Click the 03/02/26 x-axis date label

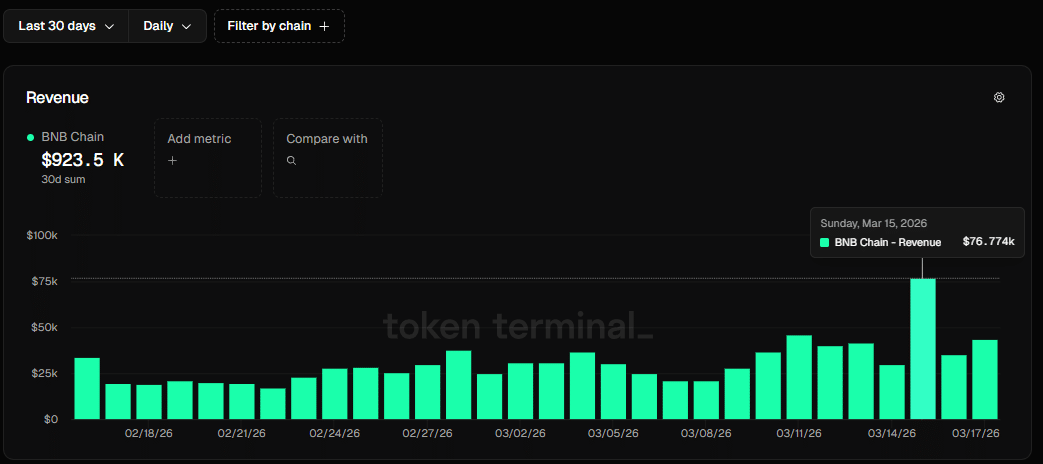pyautogui.click(x=520, y=433)
